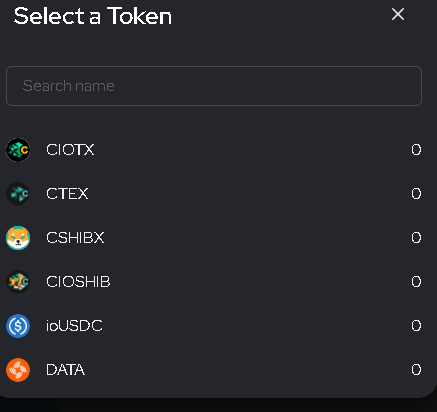This screenshot has height=412, width=437.
Task: Choose the CTEX token label
Action: pos(67,194)
